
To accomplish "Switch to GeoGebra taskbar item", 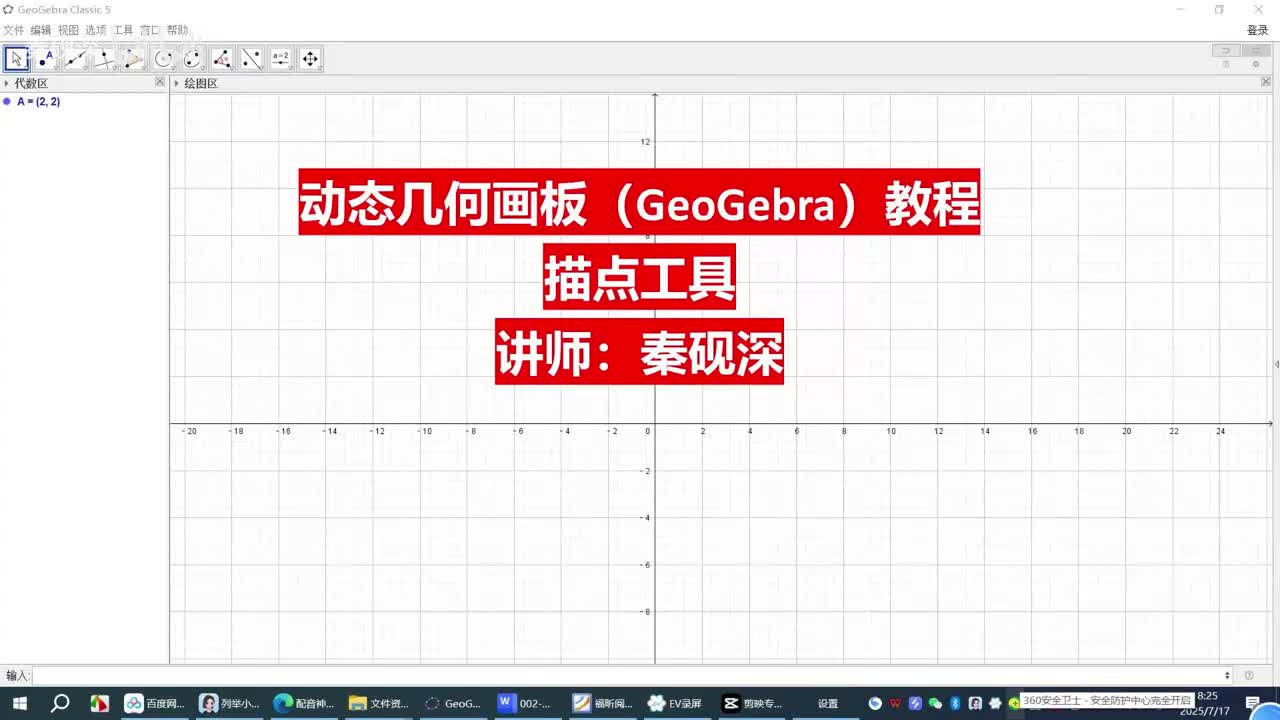I will tap(453, 703).
